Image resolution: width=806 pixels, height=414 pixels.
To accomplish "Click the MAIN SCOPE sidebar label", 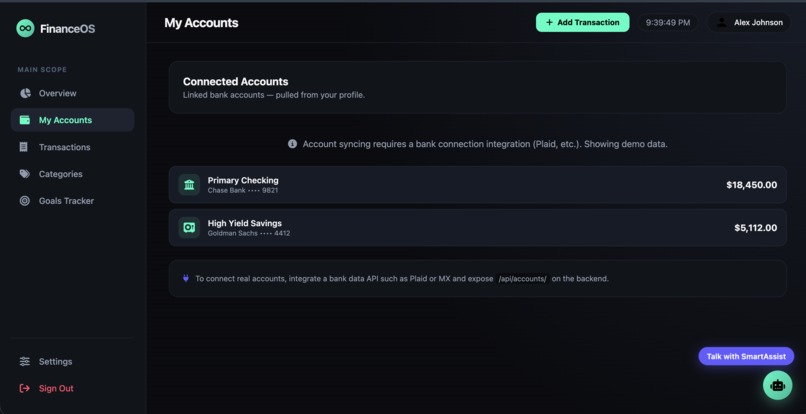I will (x=42, y=69).
